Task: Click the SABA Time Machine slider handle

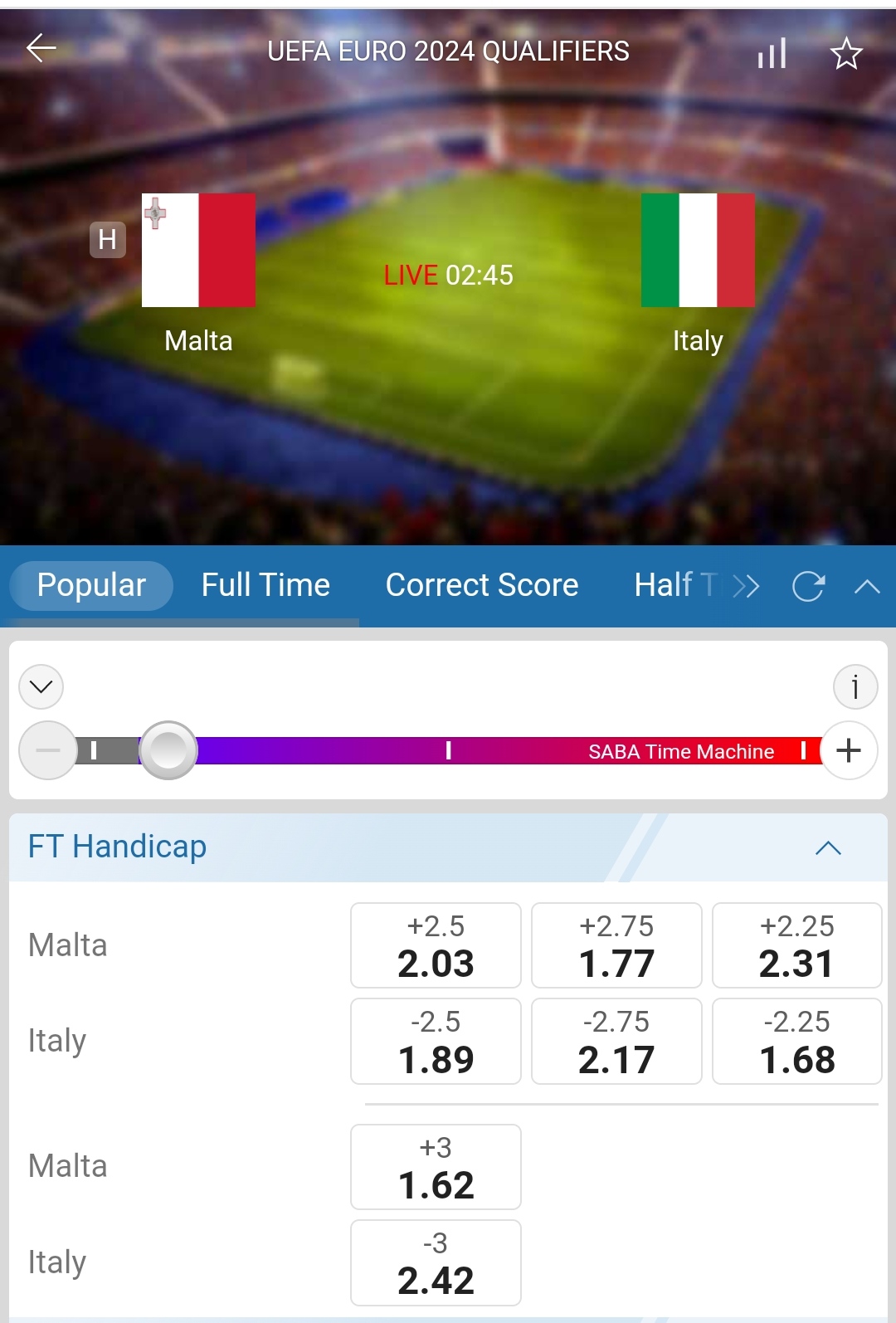Action: pyautogui.click(x=168, y=750)
